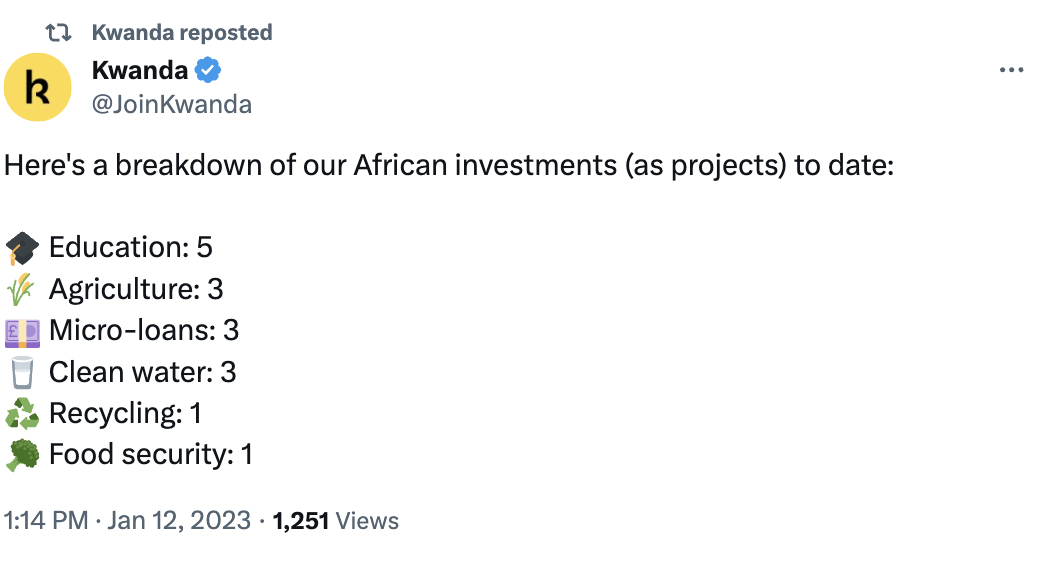Click the rice plant Agriculture emoji
The image size is (1054, 562).
click(x=22, y=290)
